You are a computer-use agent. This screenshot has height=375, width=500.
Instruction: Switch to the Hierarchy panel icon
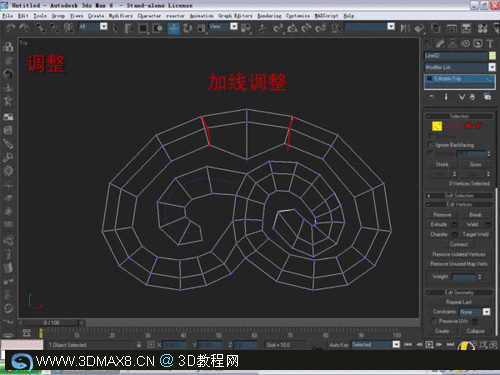[x=453, y=43]
